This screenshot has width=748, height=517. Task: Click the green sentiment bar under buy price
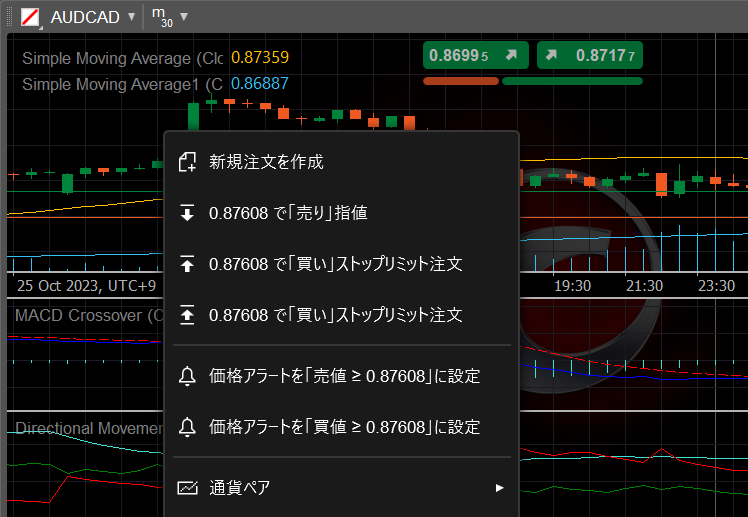[572, 81]
